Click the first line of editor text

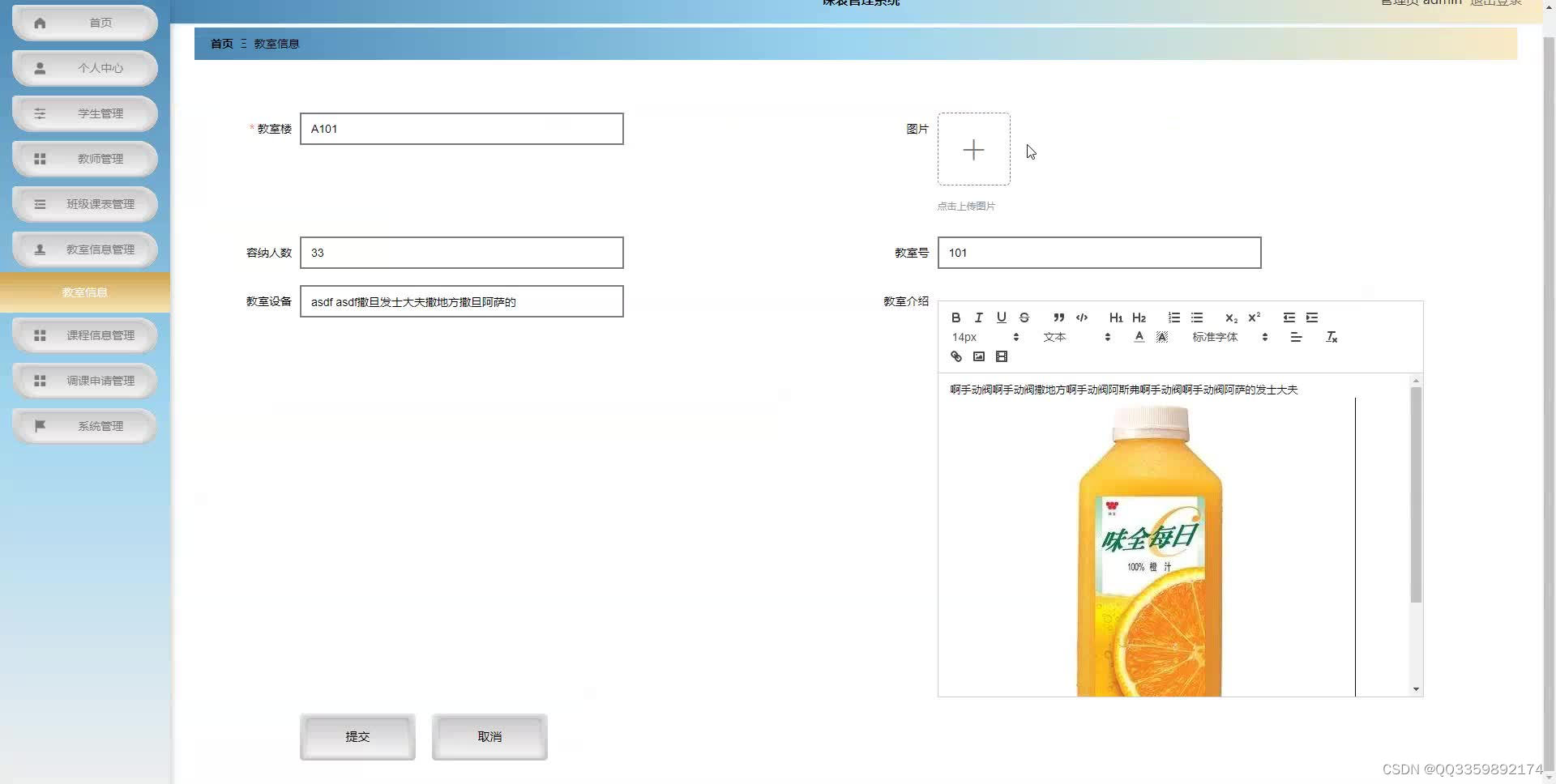[x=1124, y=390]
